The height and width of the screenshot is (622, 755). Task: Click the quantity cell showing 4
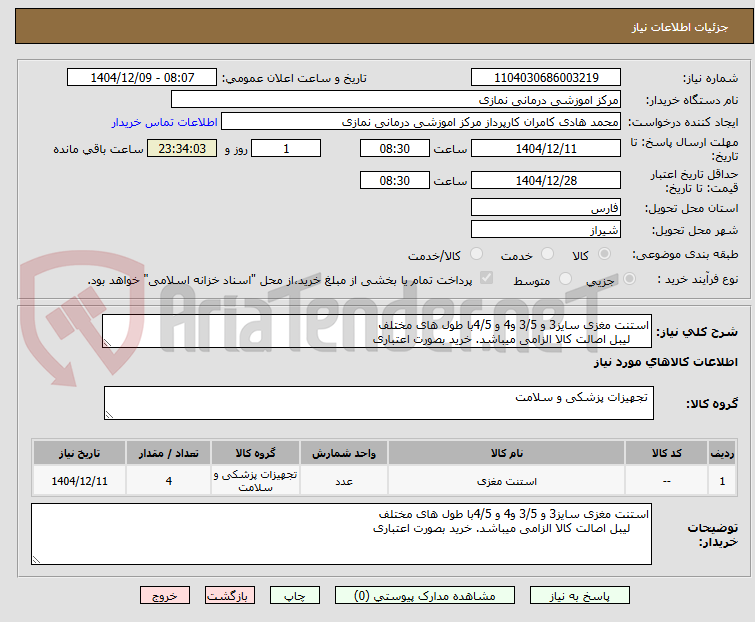click(169, 480)
